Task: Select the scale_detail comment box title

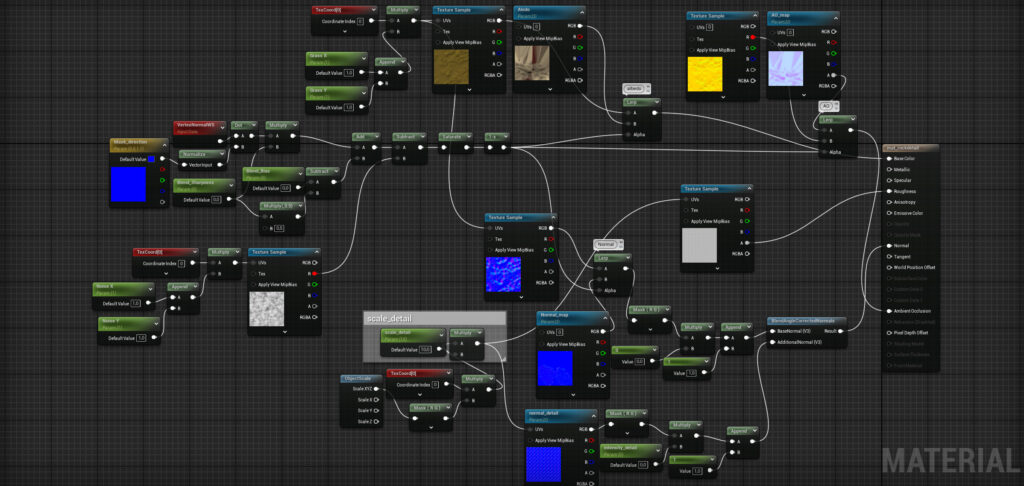Action: (x=390, y=318)
